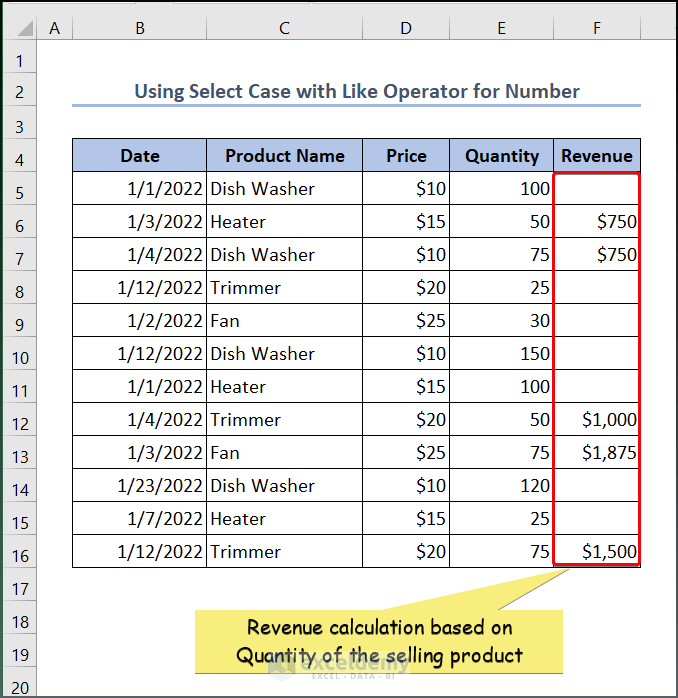Viewport: 678px width, 698px height.
Task: Select column A header
Action: point(54,28)
